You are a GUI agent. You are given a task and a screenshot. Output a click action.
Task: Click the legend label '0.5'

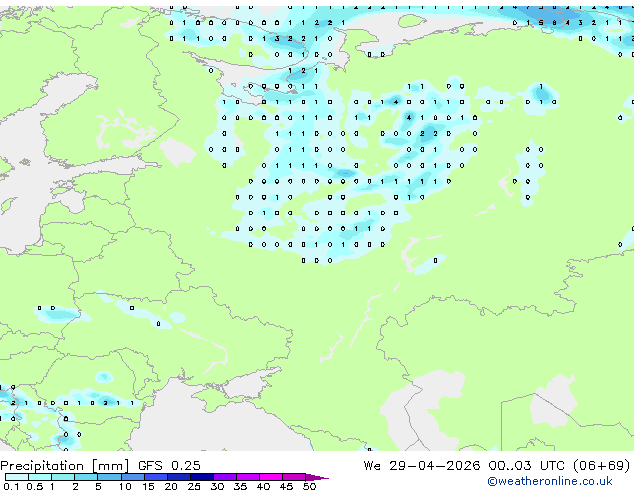coord(35,486)
